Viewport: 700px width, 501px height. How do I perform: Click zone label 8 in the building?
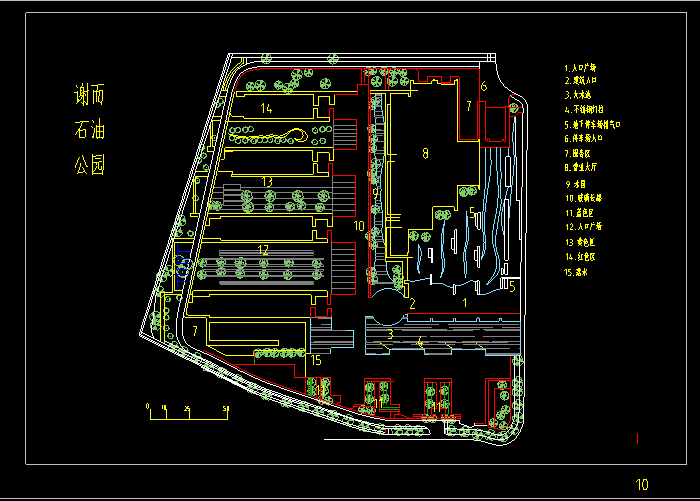425,153
